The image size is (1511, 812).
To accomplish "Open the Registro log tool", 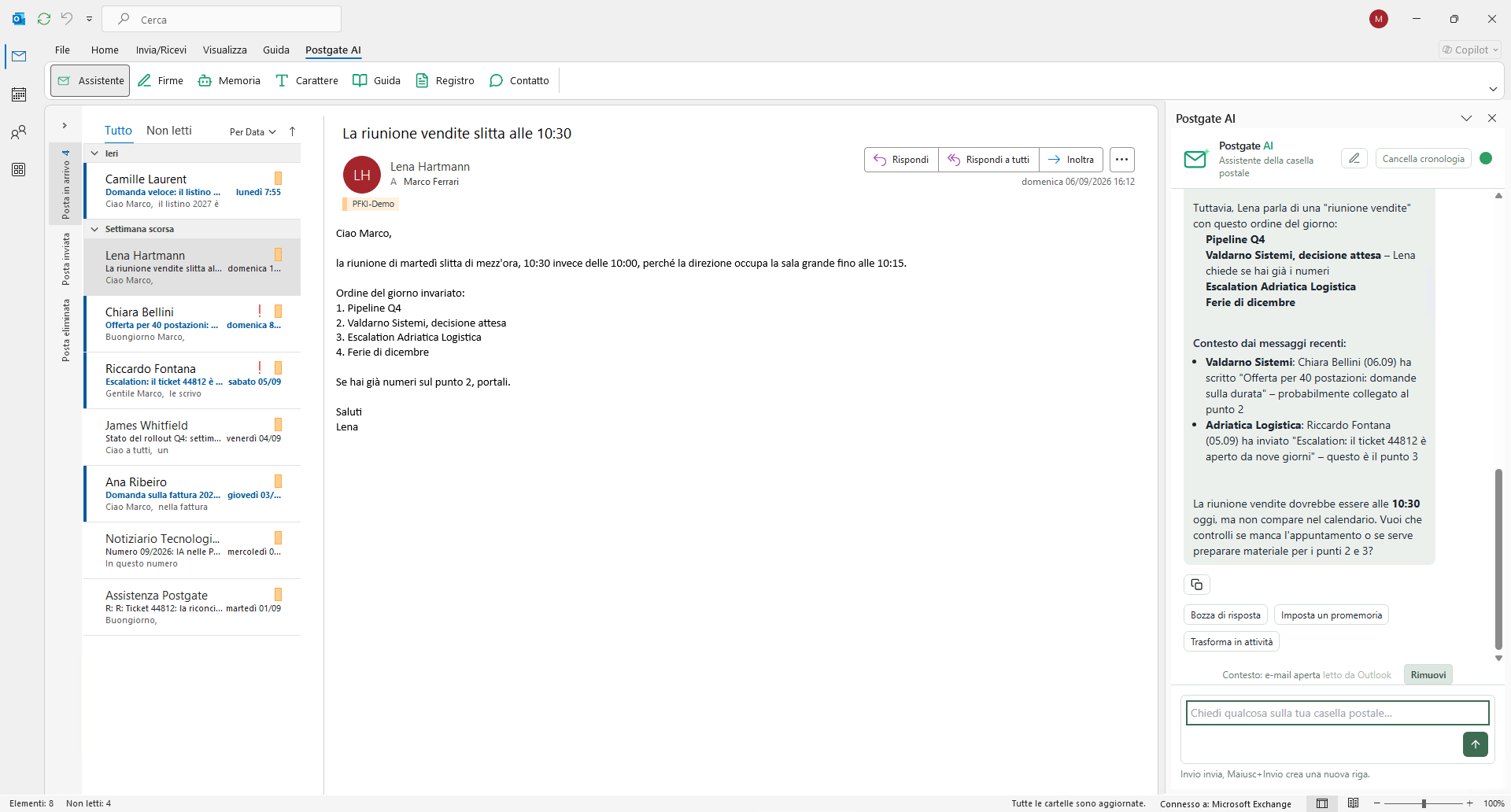I will [x=445, y=80].
